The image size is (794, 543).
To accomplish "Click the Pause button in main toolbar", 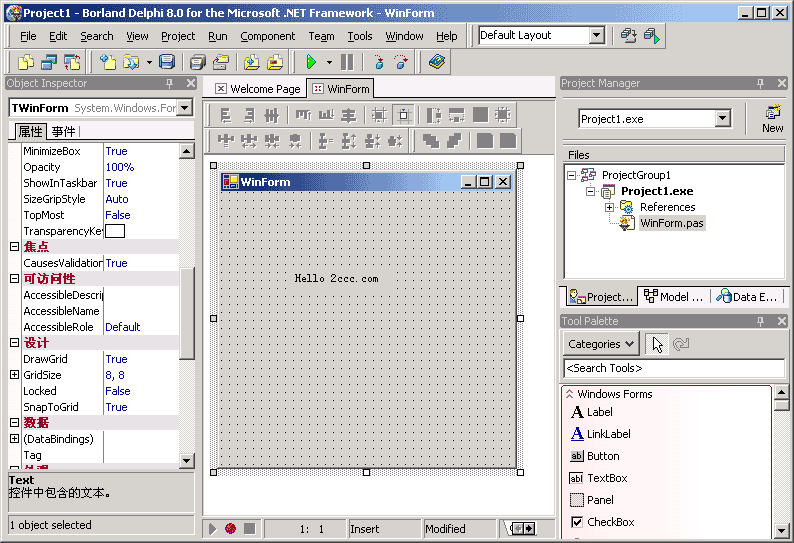I will pos(347,62).
